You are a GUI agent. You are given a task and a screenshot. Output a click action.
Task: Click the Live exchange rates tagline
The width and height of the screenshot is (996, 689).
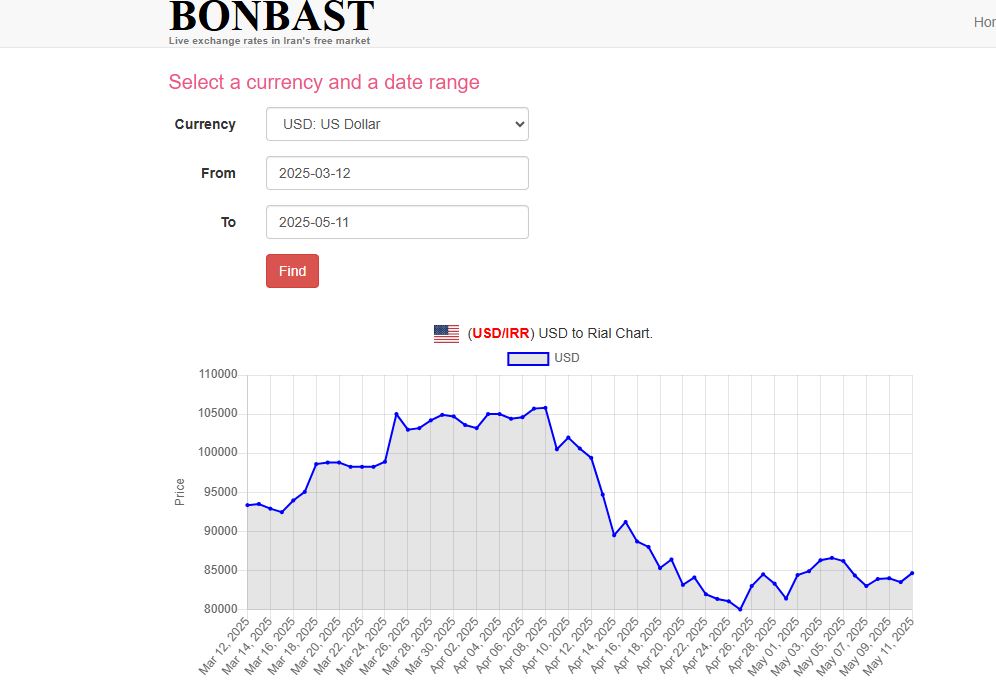point(270,41)
